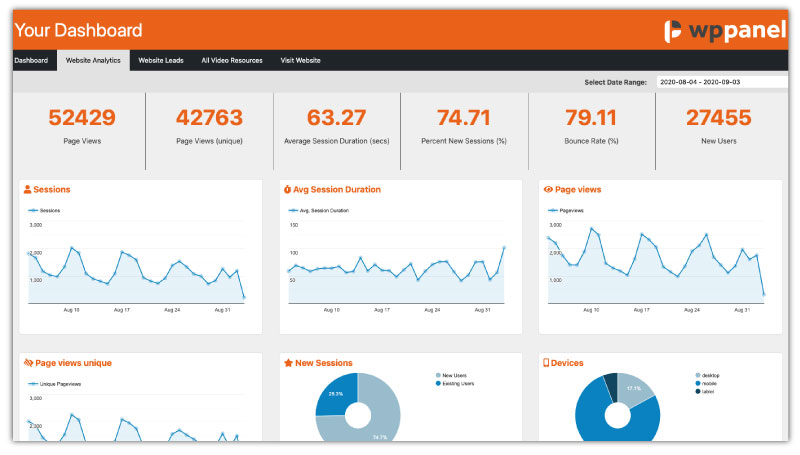The height and width of the screenshot is (455, 800).
Task: Toggle the Avg. Session Duration legend marker
Action: click(293, 211)
